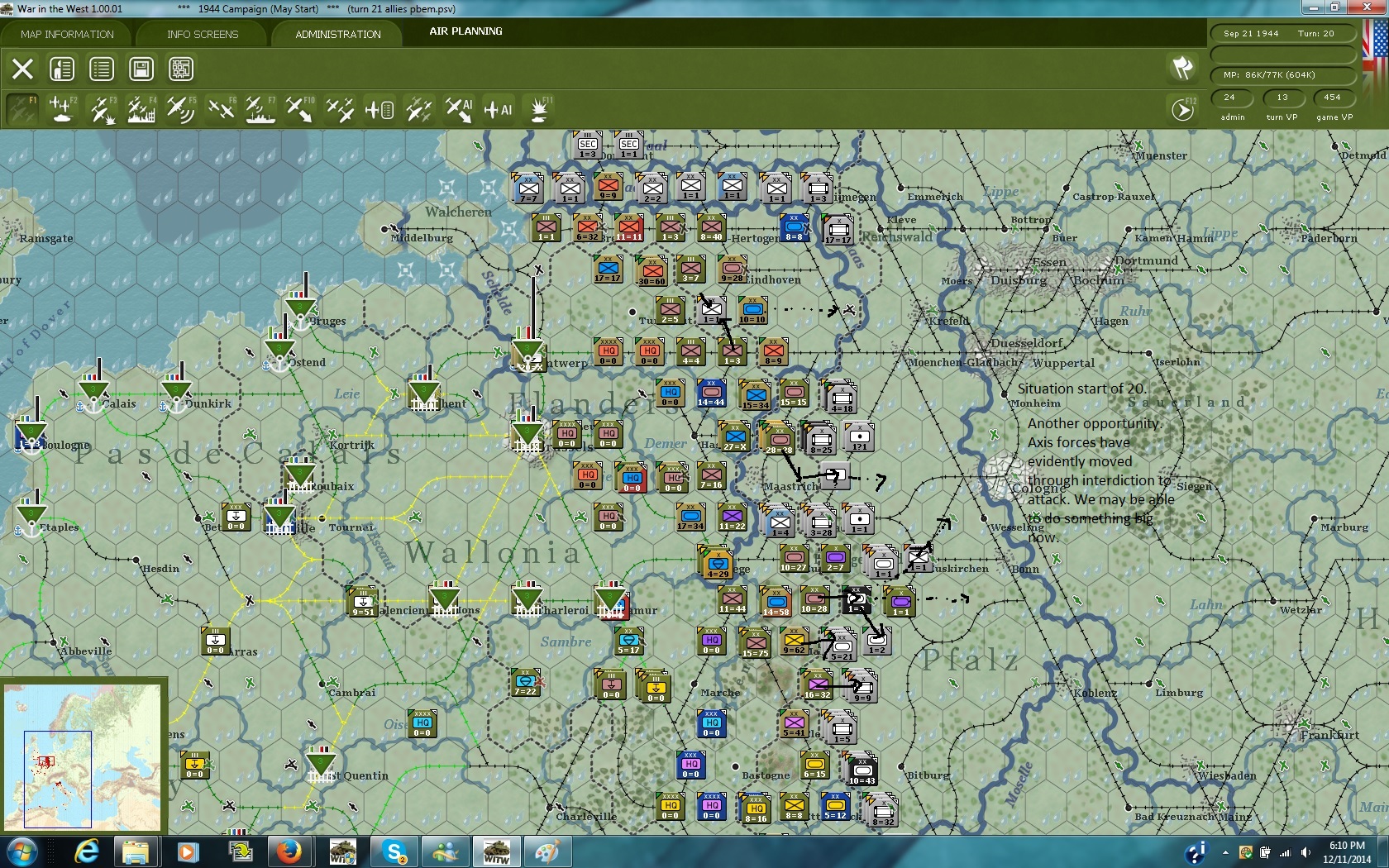Click the minimap in the bottom-left corner

point(83,756)
